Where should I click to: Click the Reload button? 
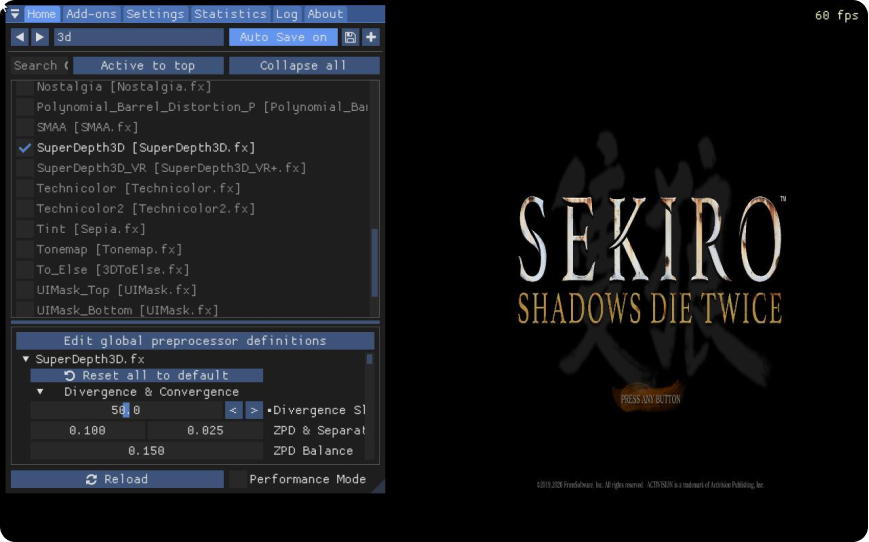click(x=117, y=479)
